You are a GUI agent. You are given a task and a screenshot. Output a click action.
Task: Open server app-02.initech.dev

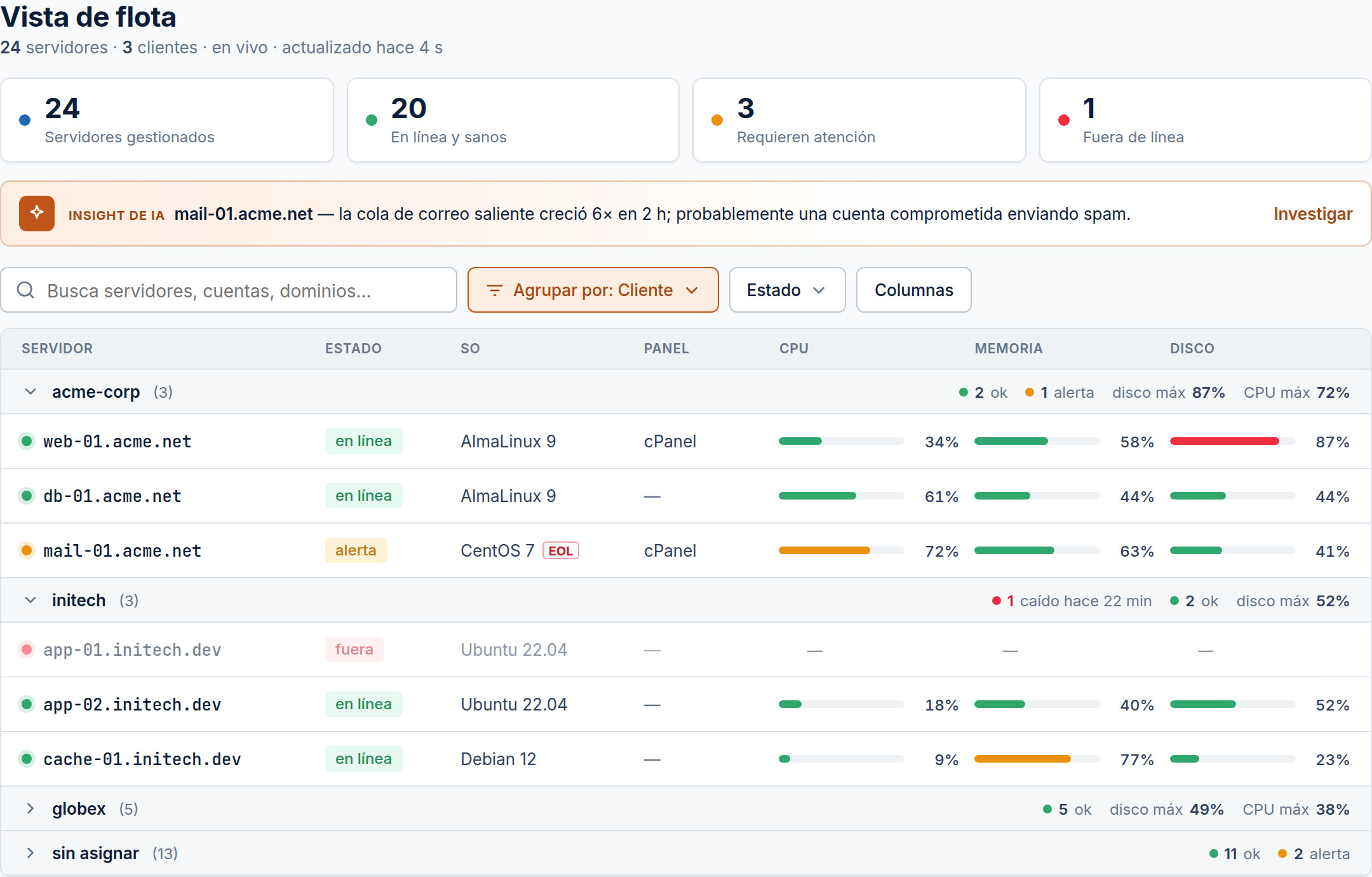(x=132, y=705)
